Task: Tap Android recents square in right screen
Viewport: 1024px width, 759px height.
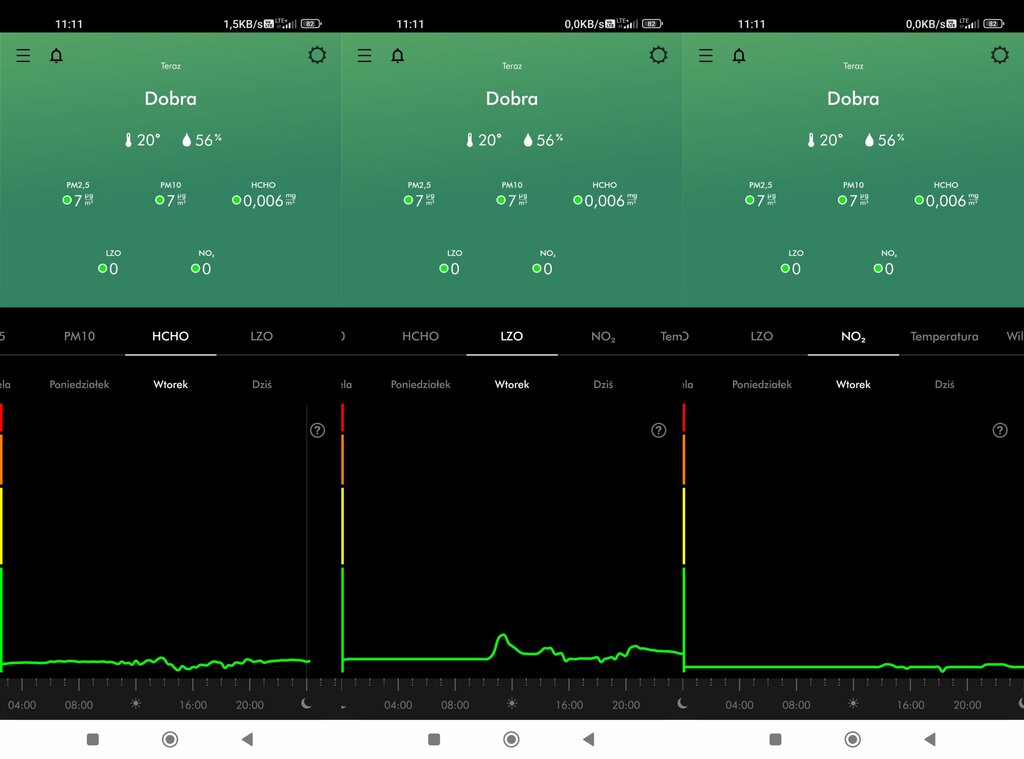Action: (775, 739)
